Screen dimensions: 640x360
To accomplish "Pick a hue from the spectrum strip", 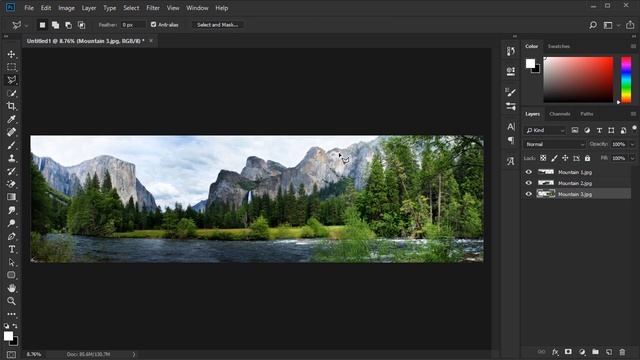I will 626,80.
